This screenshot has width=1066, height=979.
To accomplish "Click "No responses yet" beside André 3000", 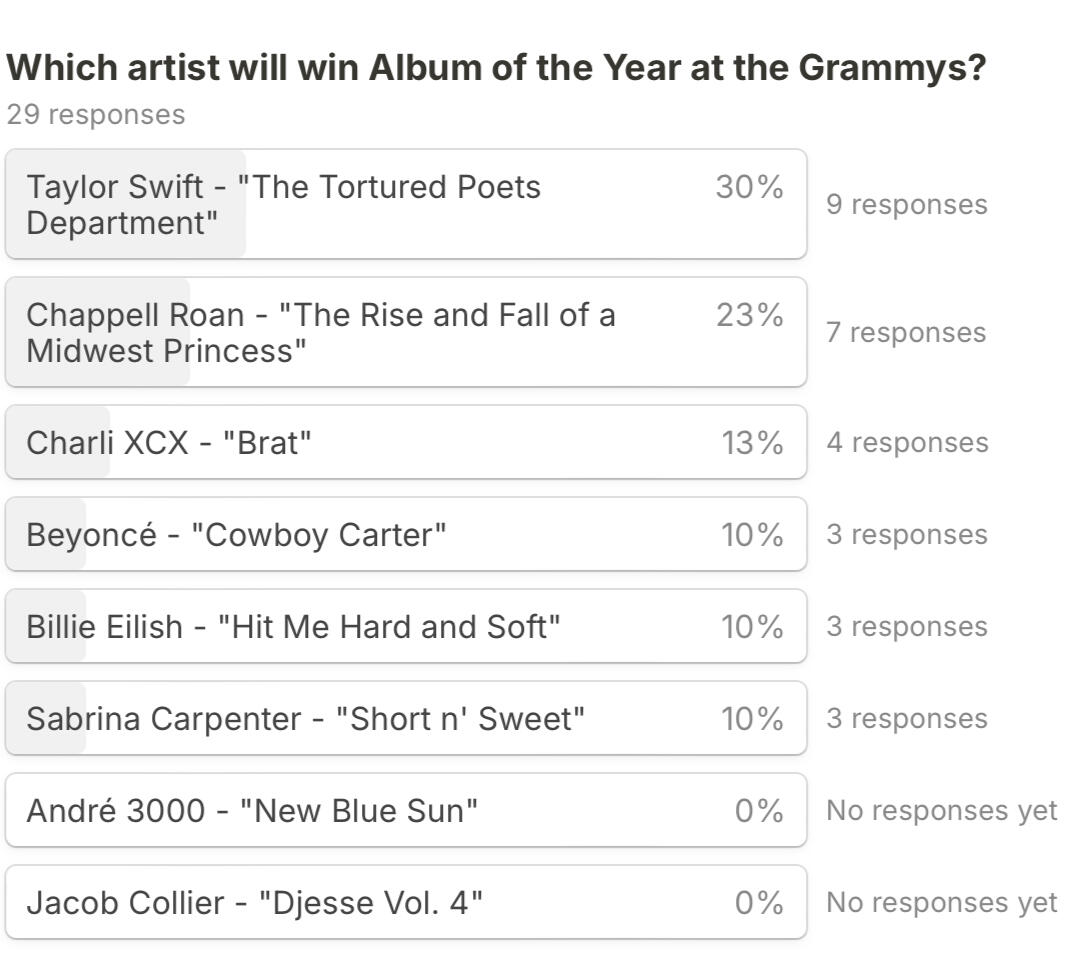I will (x=941, y=811).
